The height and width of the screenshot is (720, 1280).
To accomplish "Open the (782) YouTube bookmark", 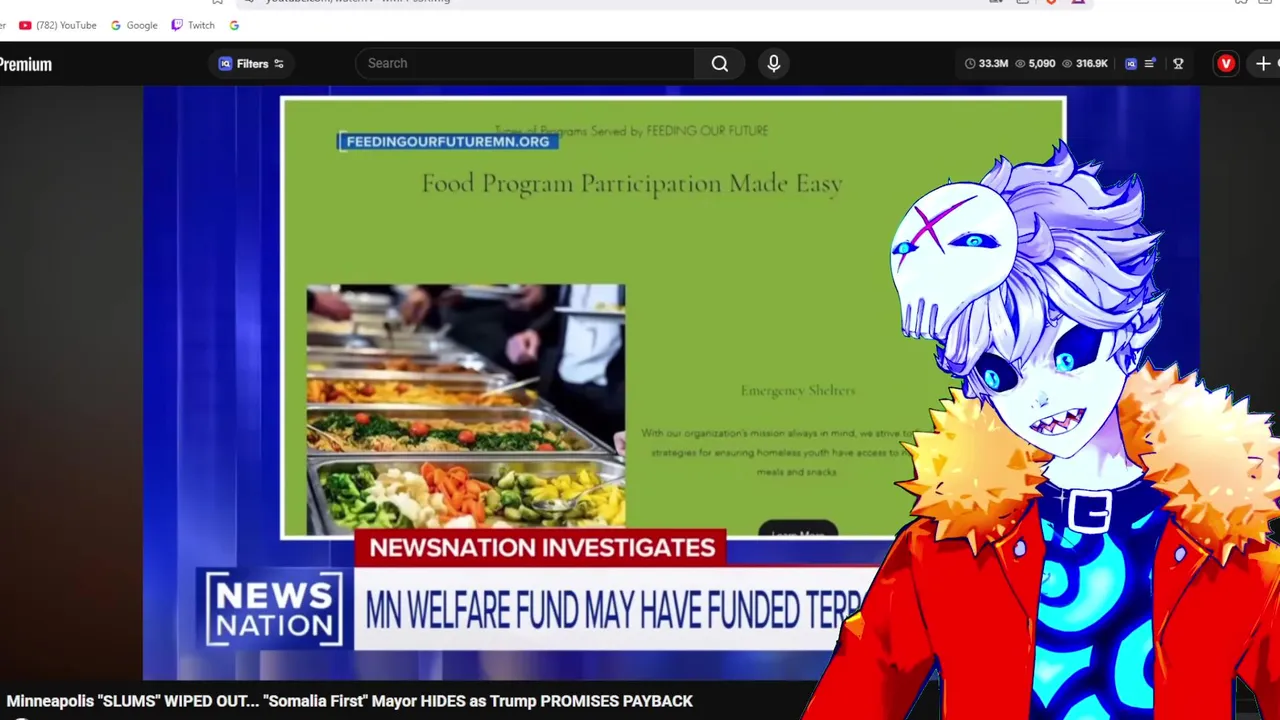I will coord(58,25).
